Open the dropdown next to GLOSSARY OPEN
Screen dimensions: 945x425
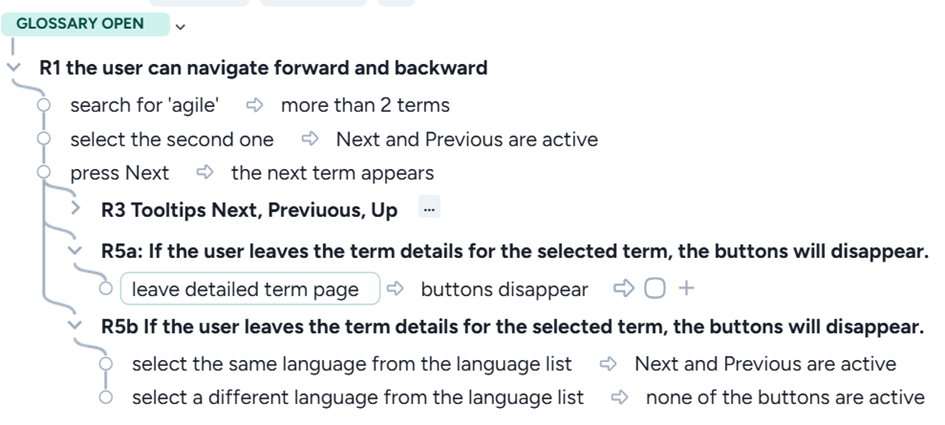[180, 27]
